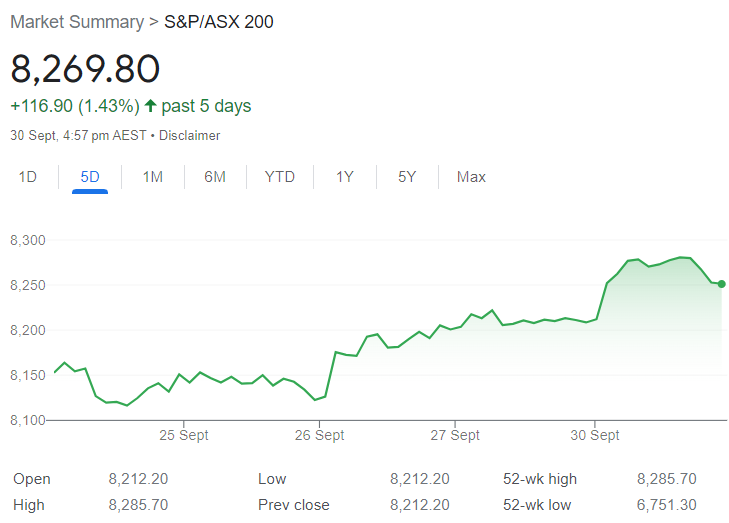Switch to the 6M chart view
Image resolution: width=729 pixels, height=523 pixels.
(x=215, y=177)
